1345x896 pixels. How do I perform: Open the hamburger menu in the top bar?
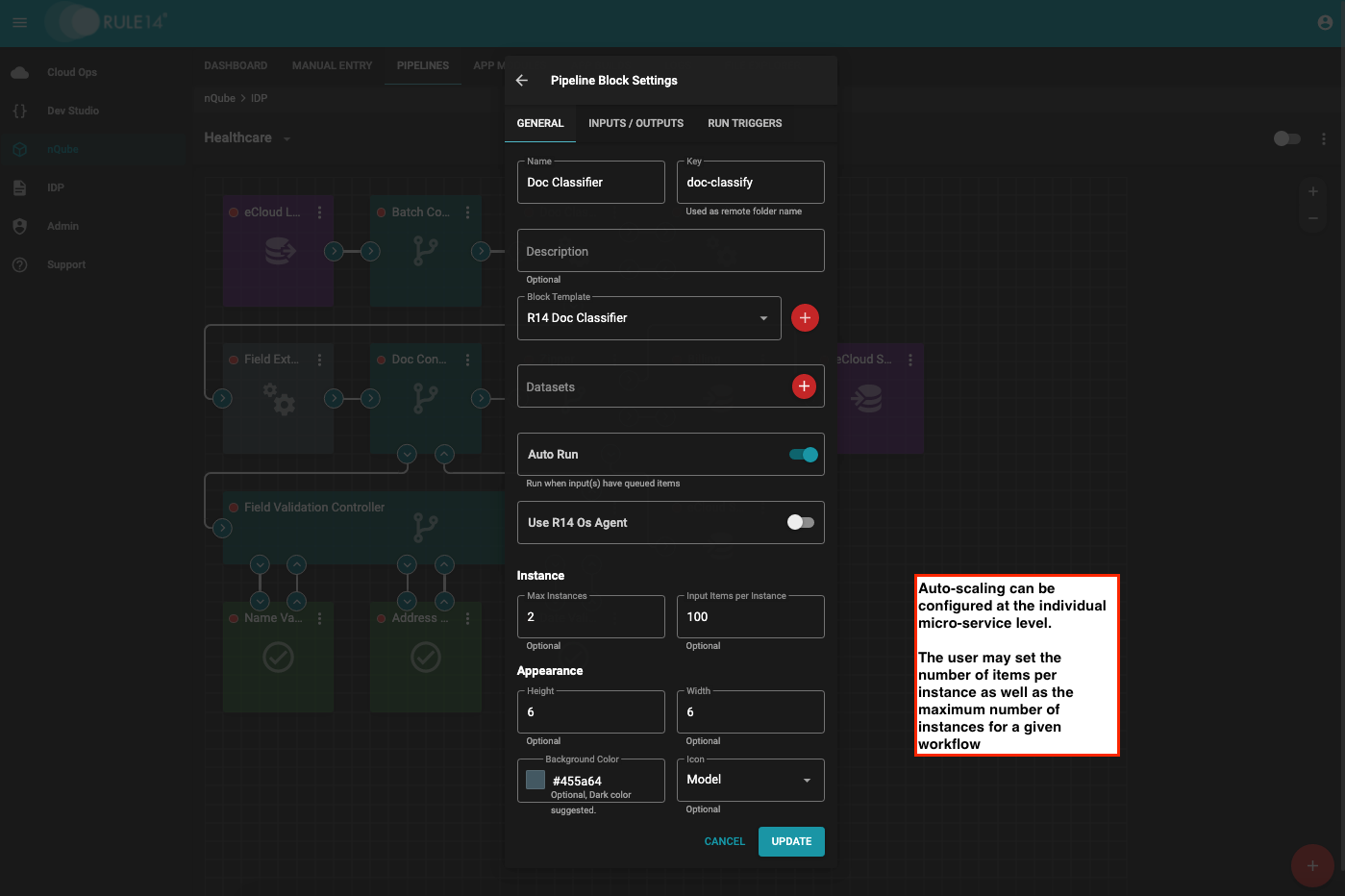coord(20,22)
